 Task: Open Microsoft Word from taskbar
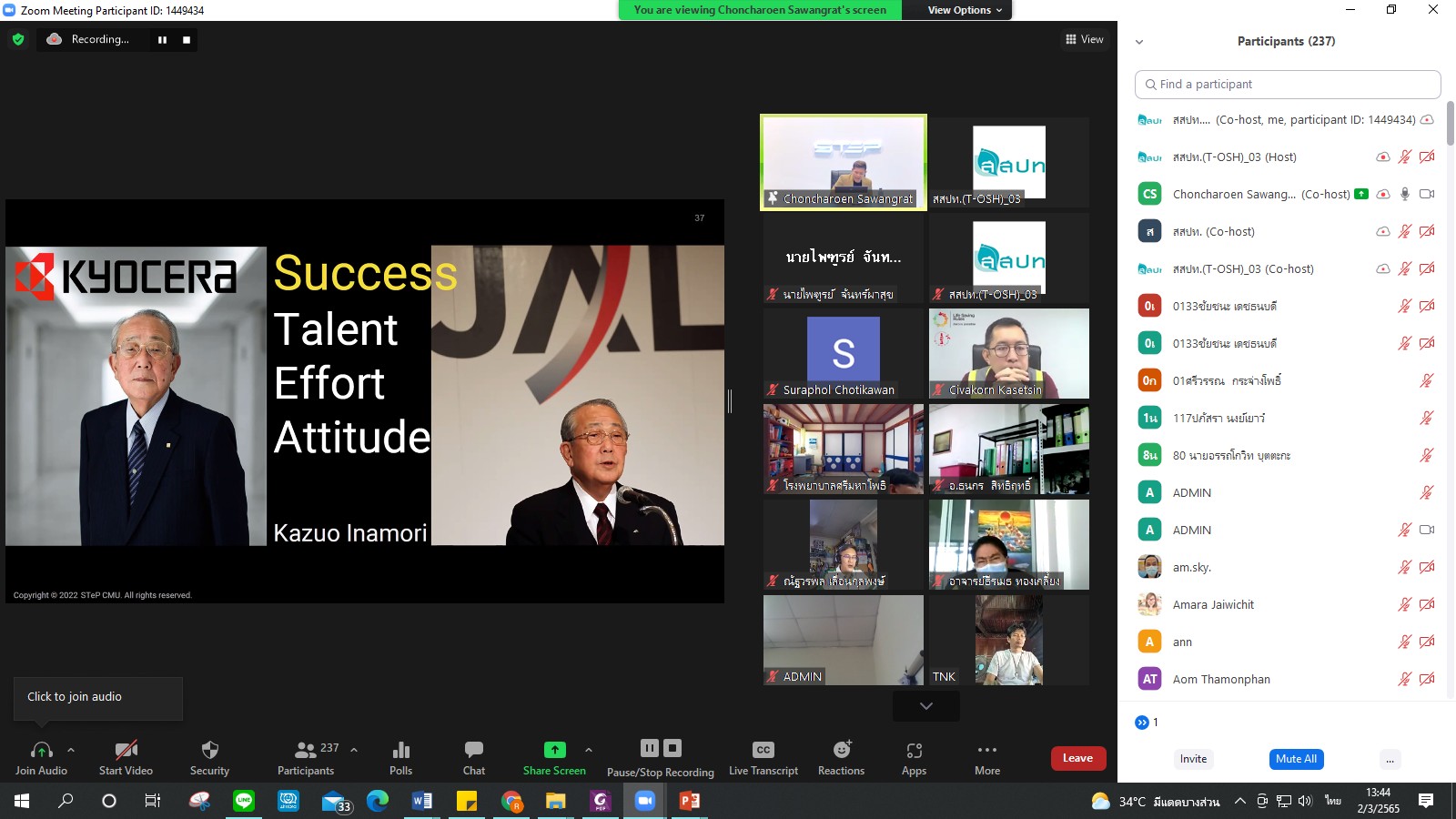[422, 801]
